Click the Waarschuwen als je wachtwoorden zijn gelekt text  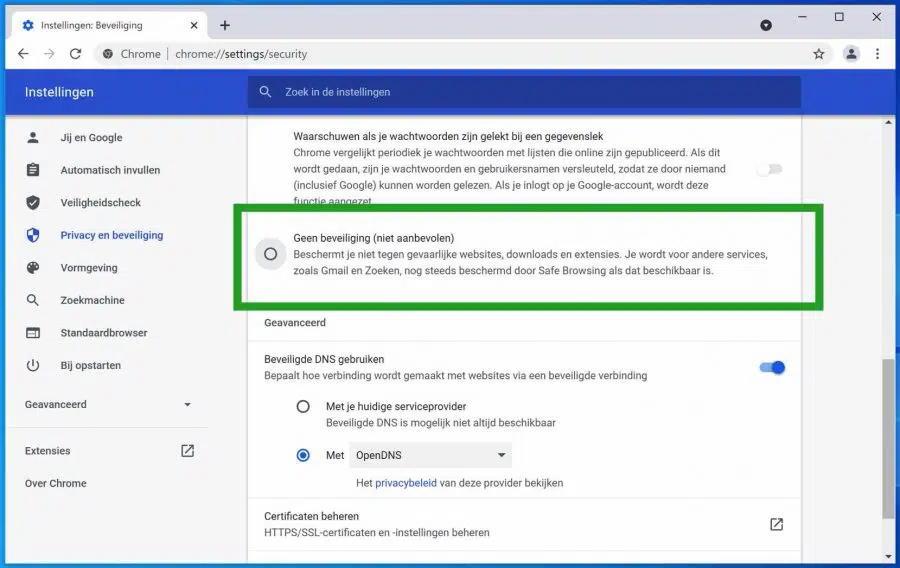point(448,137)
